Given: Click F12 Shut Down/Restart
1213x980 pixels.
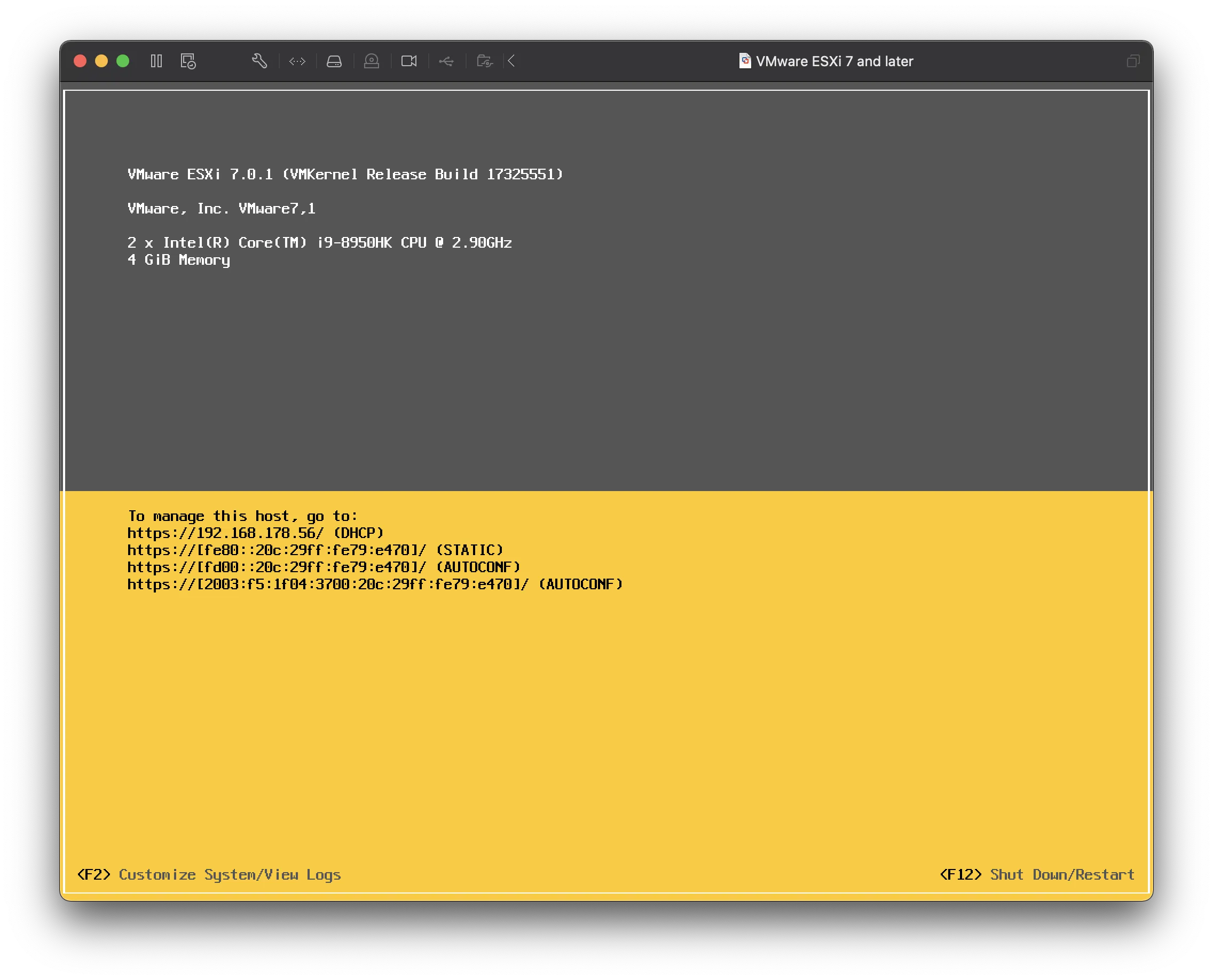Looking at the screenshot, I should (x=1037, y=874).
